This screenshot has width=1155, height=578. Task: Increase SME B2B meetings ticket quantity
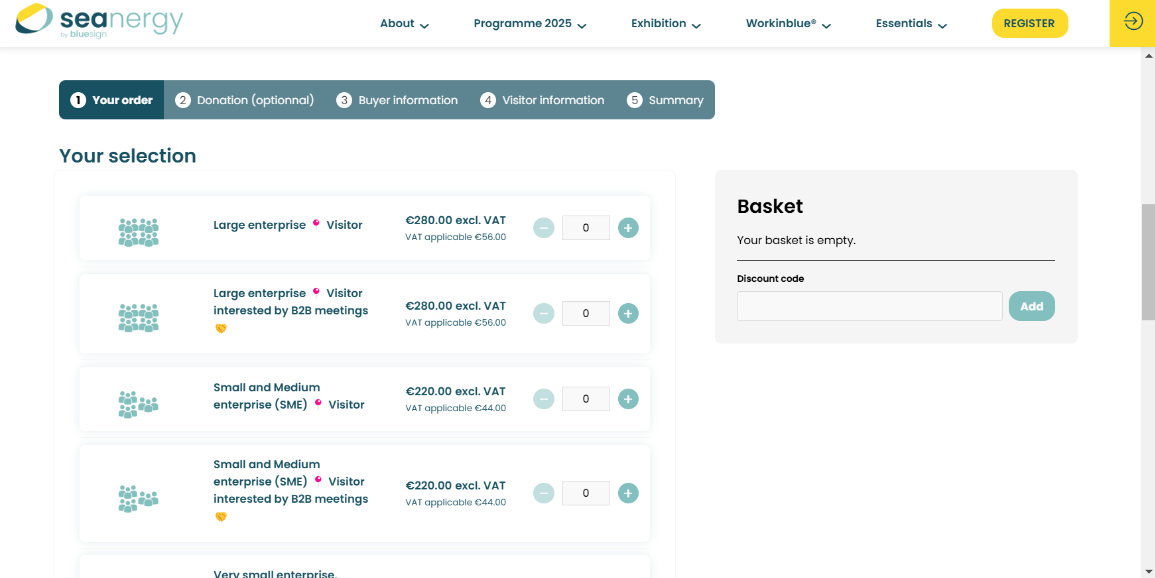(628, 493)
